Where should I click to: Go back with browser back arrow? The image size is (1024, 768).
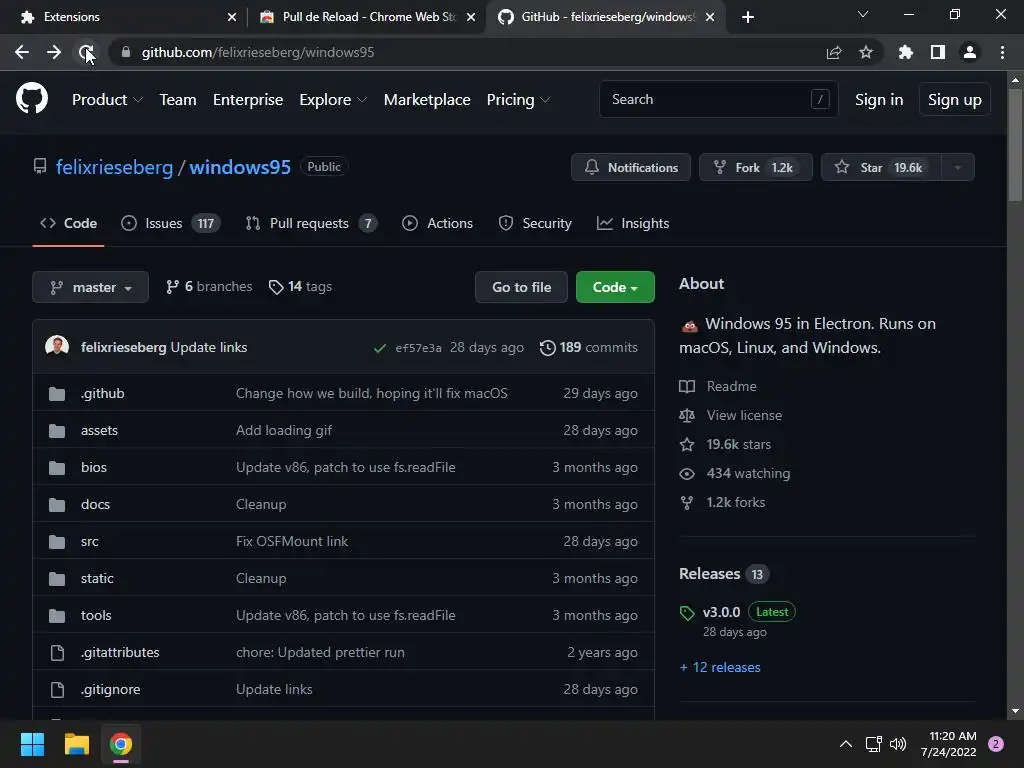[x=22, y=52]
